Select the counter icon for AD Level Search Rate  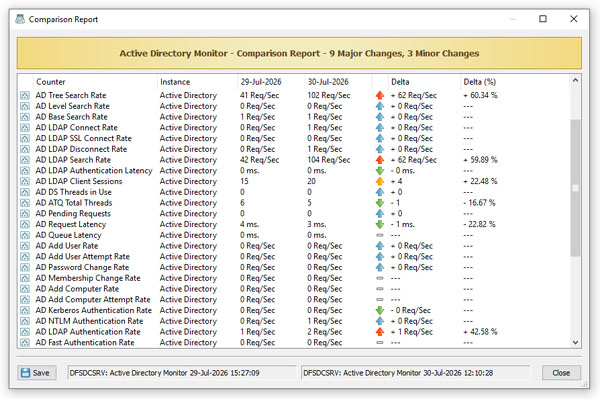(x=25, y=106)
